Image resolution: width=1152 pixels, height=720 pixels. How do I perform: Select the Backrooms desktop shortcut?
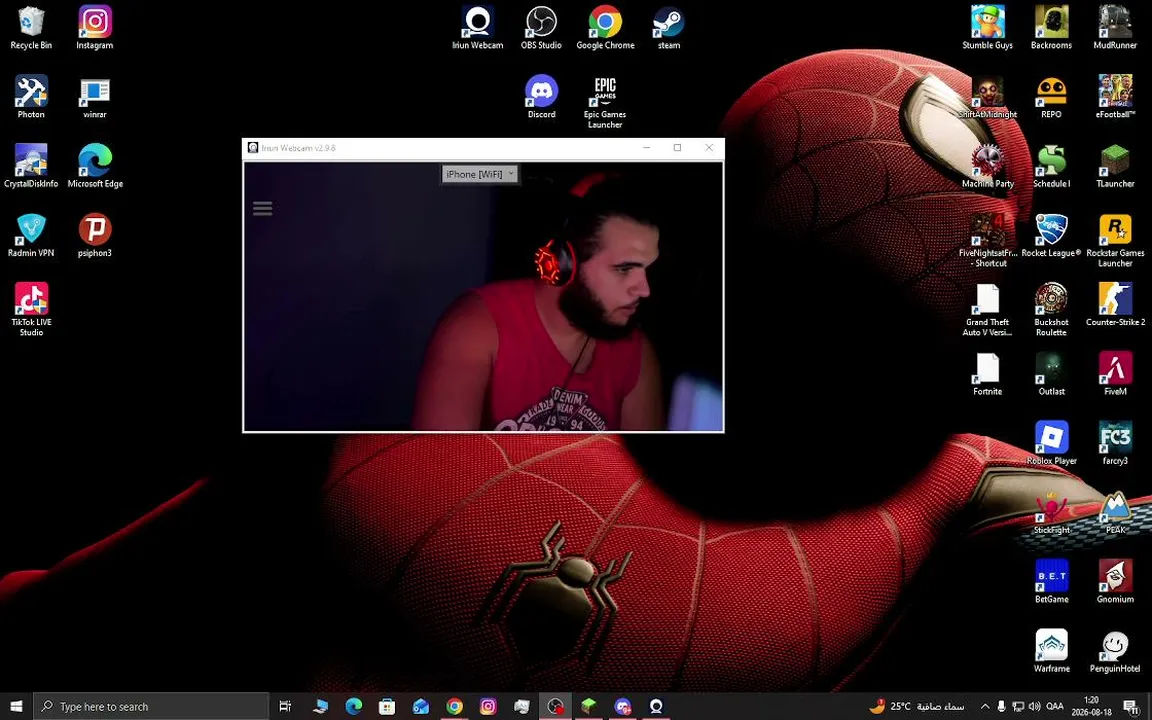[x=1051, y=28]
